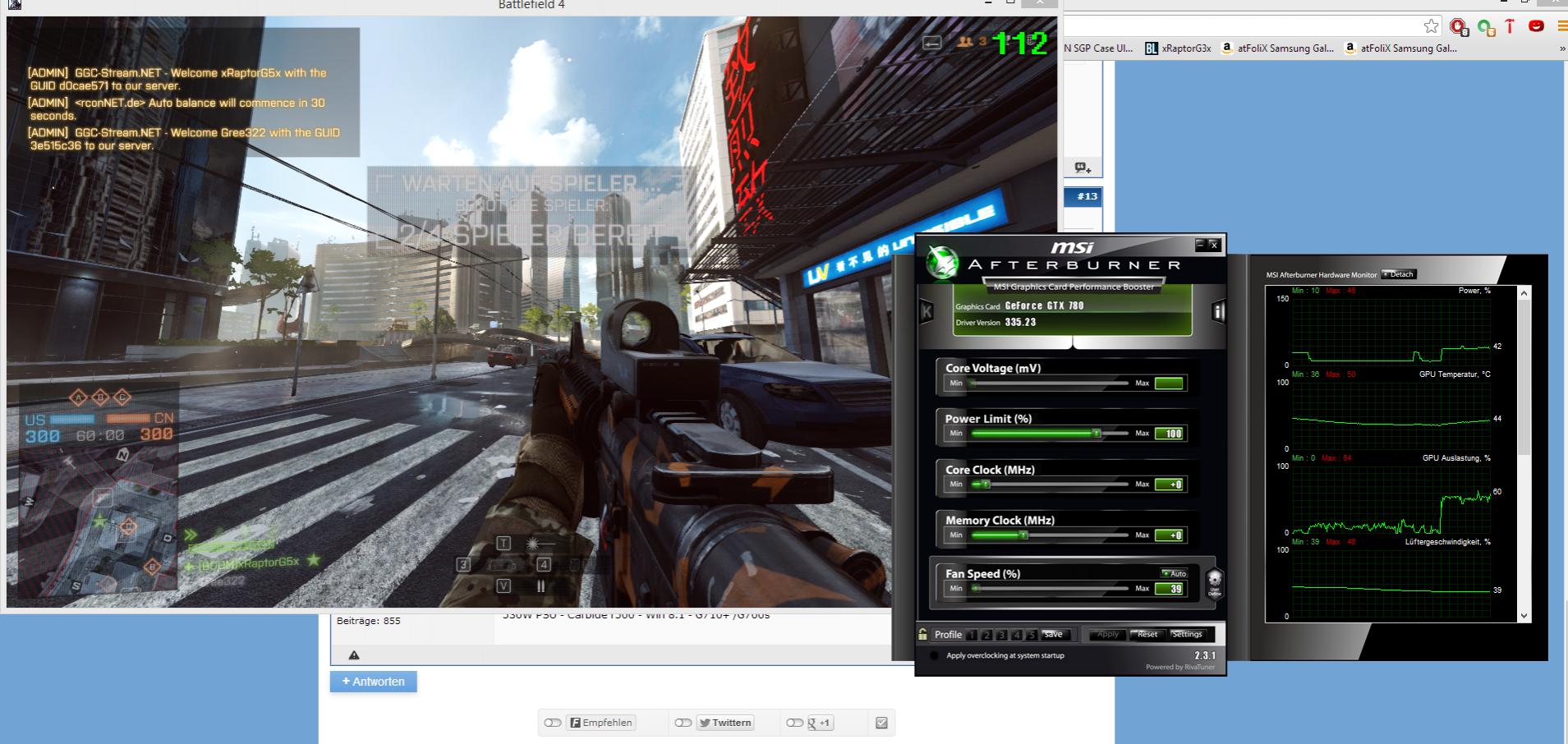
Task: Expand the bookmarks overflow chevron
Action: (x=1562, y=48)
